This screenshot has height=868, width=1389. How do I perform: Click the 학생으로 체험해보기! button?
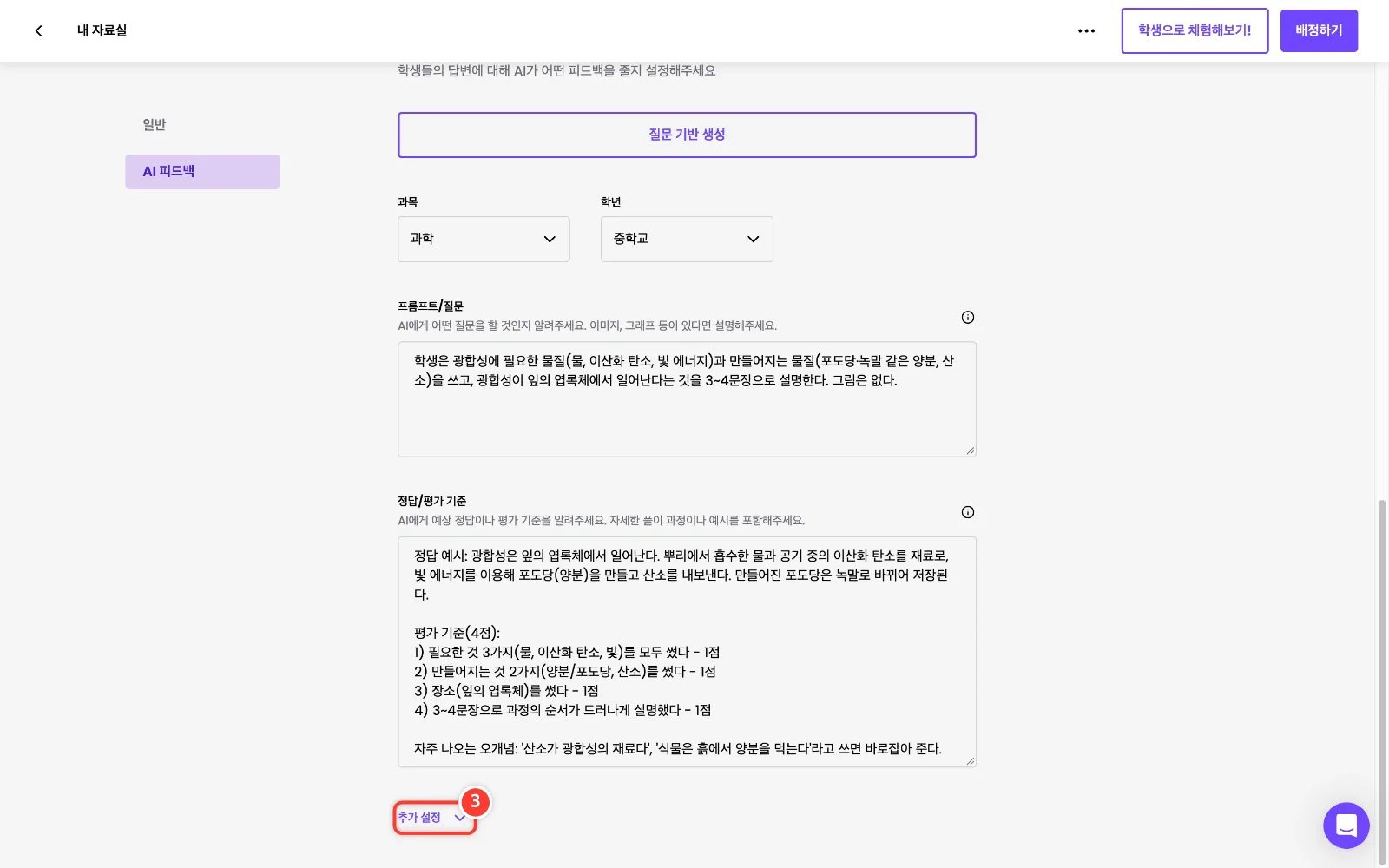(1195, 30)
